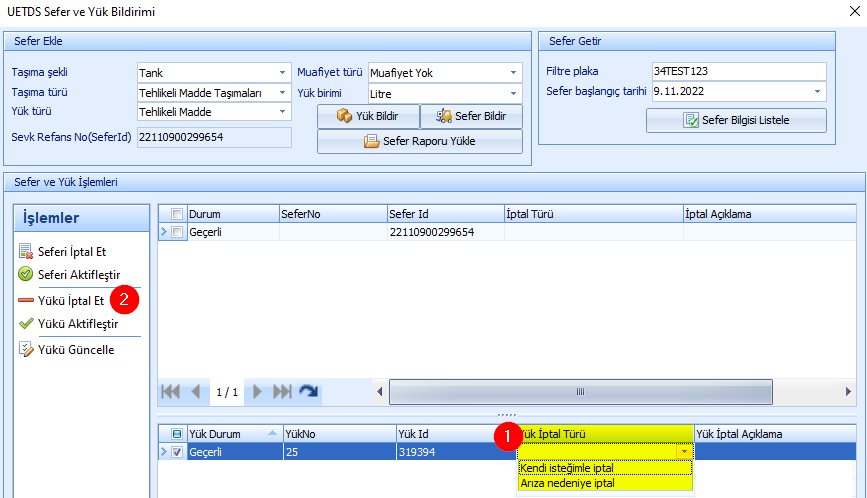
Task: Open Sefer başlangıç tarihi date picker
Action: pos(818,91)
